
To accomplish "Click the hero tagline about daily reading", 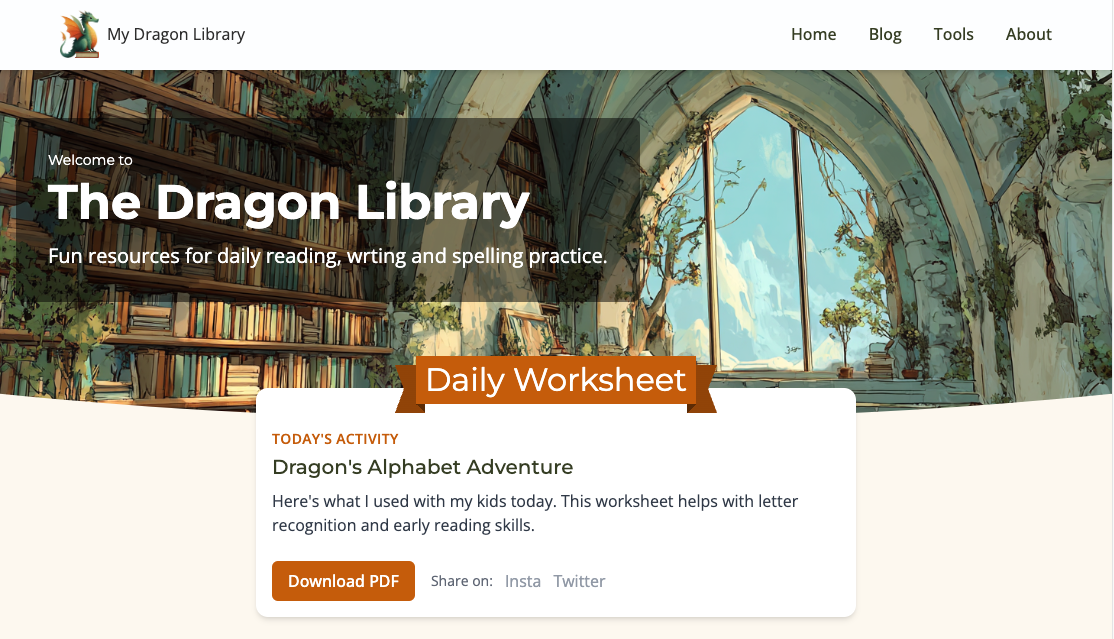I will pos(328,256).
